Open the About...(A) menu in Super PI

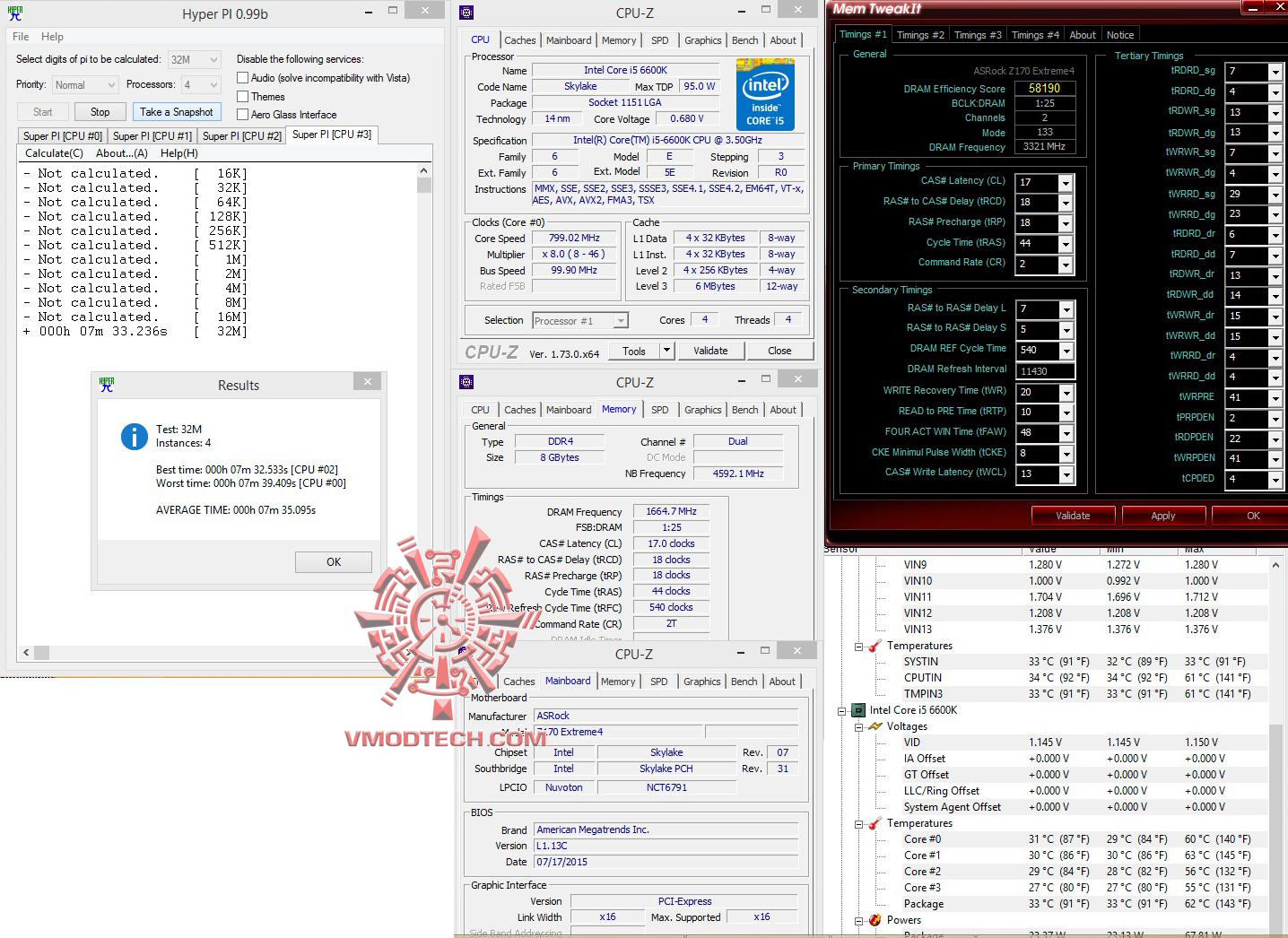pos(121,153)
